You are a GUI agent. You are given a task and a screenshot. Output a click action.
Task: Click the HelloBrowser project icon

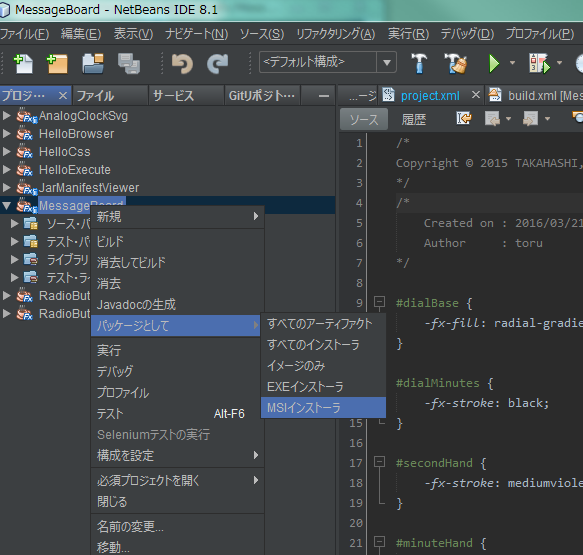coord(25,133)
